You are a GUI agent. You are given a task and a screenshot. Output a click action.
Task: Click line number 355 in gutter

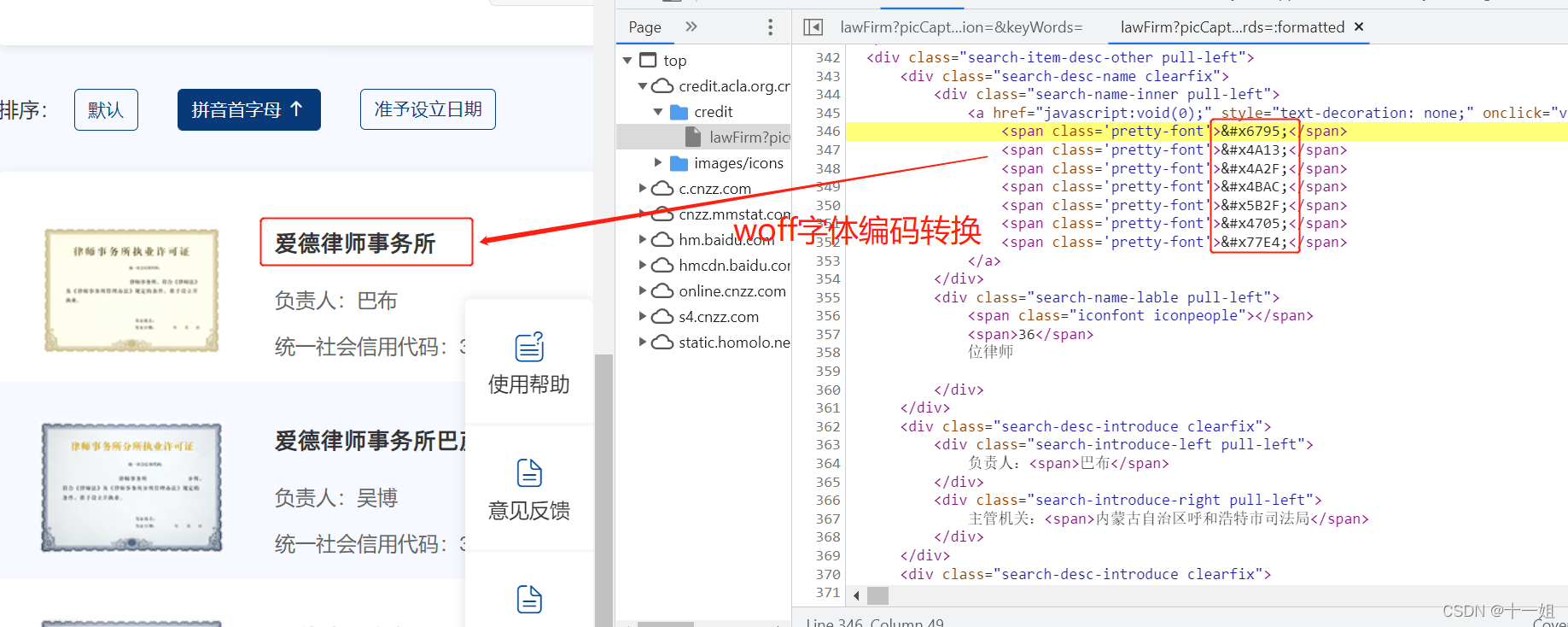(x=828, y=297)
